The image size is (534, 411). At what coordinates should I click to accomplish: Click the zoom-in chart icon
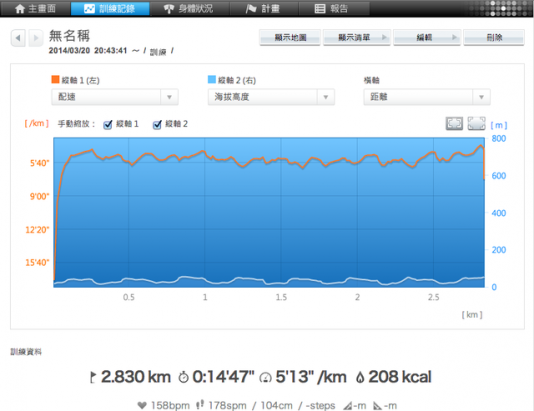coord(454,123)
